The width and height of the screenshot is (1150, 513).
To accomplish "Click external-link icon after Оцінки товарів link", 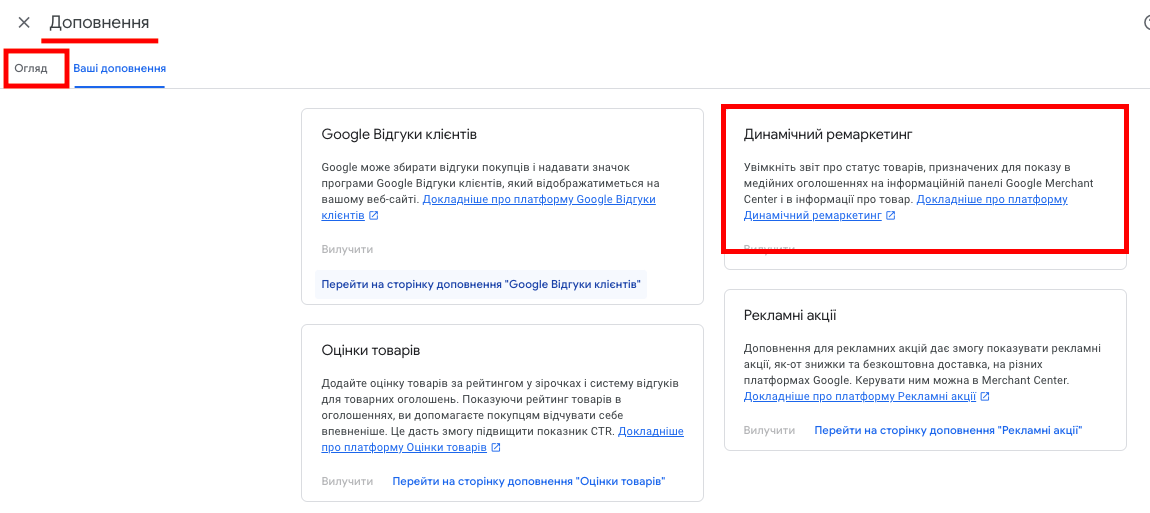I will coord(496,447).
